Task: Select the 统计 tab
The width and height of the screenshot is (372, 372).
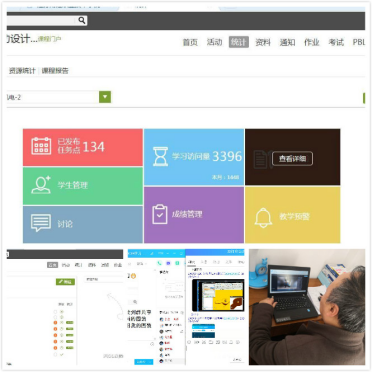Action: (239, 42)
